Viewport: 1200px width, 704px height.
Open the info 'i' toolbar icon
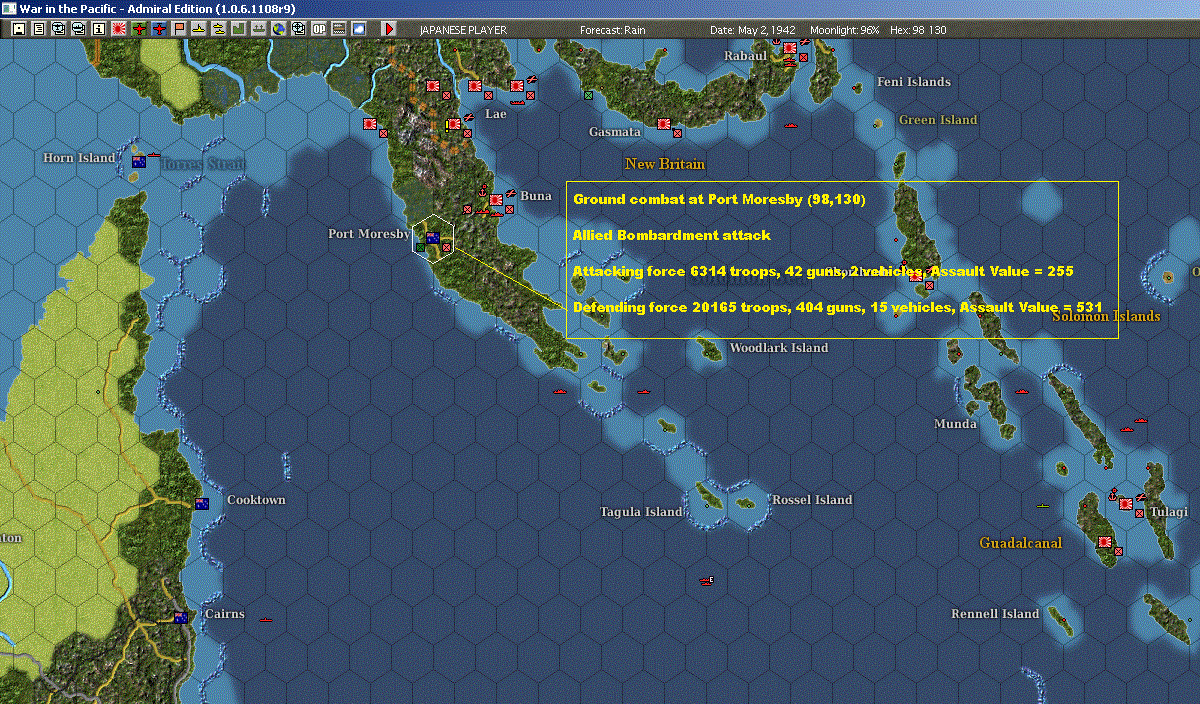coord(98,29)
